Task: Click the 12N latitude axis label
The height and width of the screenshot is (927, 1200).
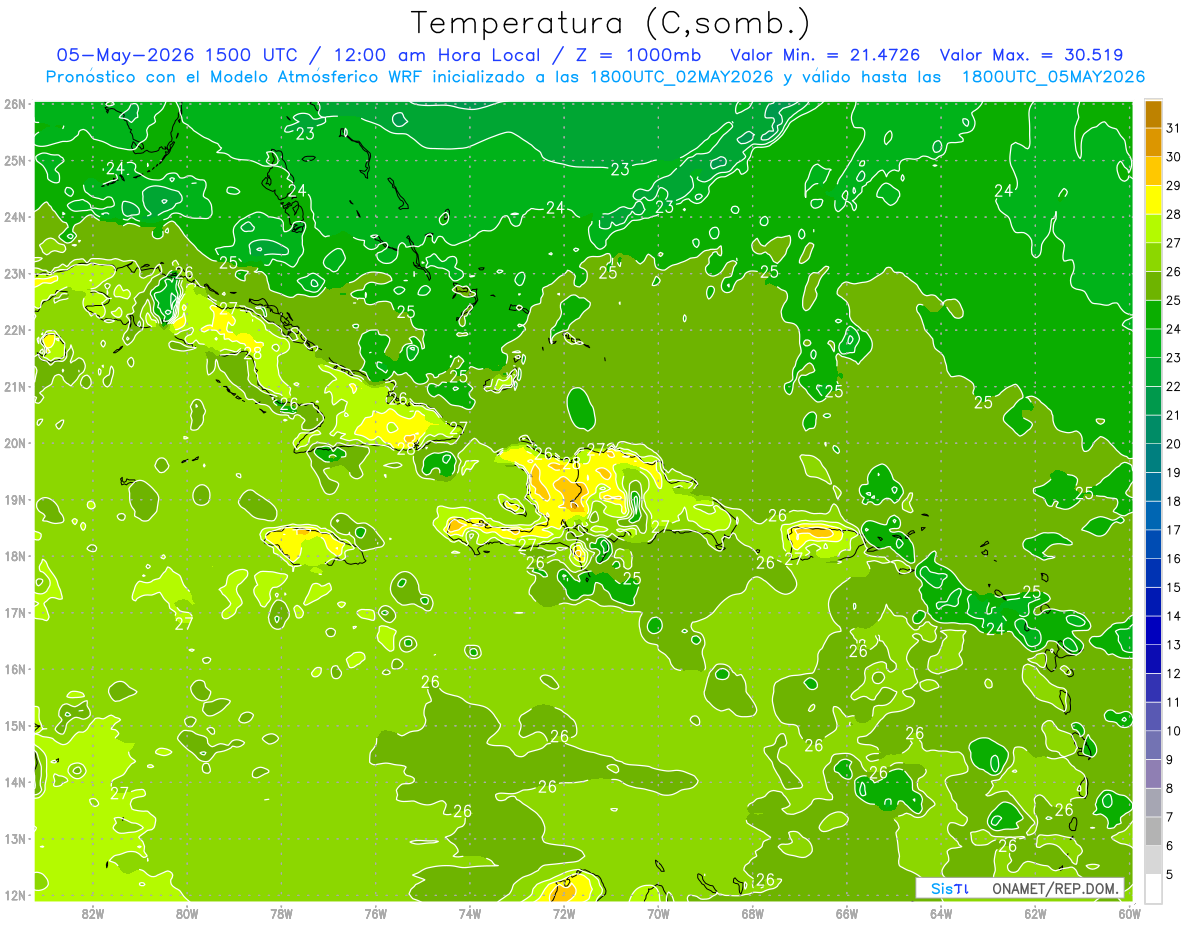Action: click(x=14, y=895)
